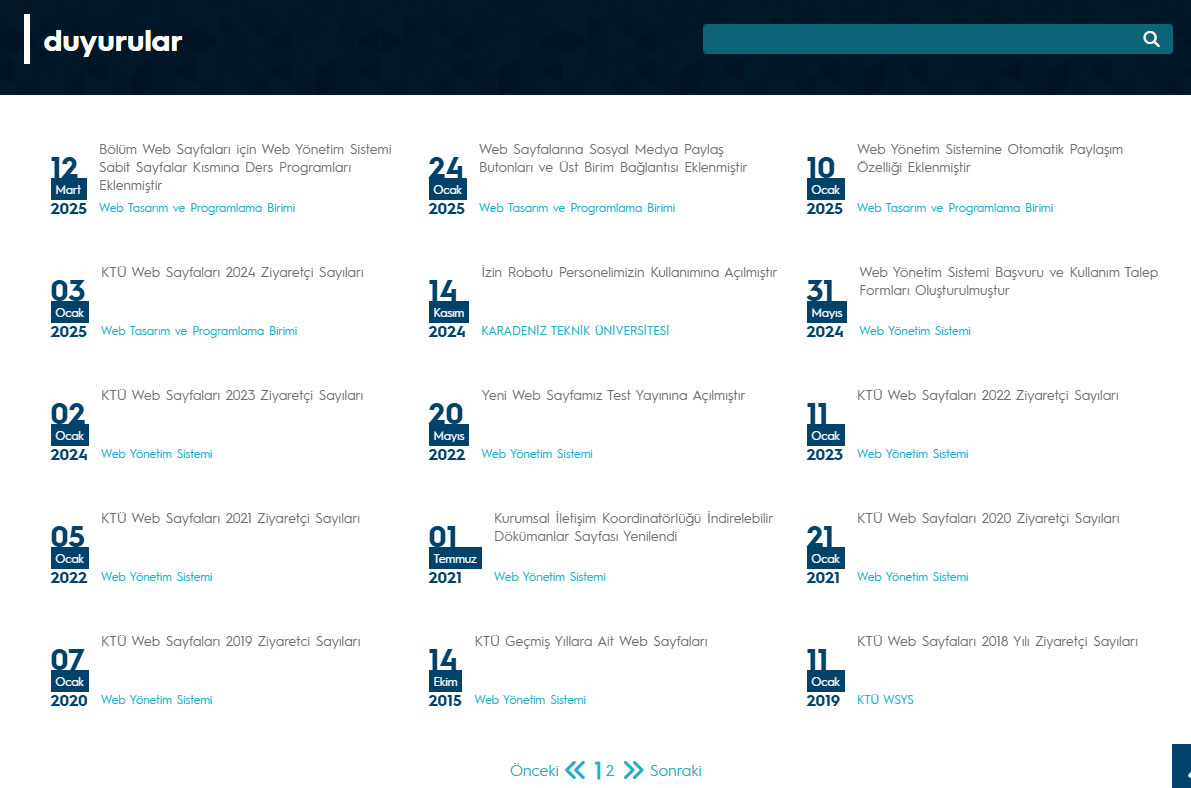Open KTÜ Web Sayfaları 2018 Yılı Ziyaretçi Sayıları
The height and width of the screenshot is (788, 1191).
click(x=997, y=642)
